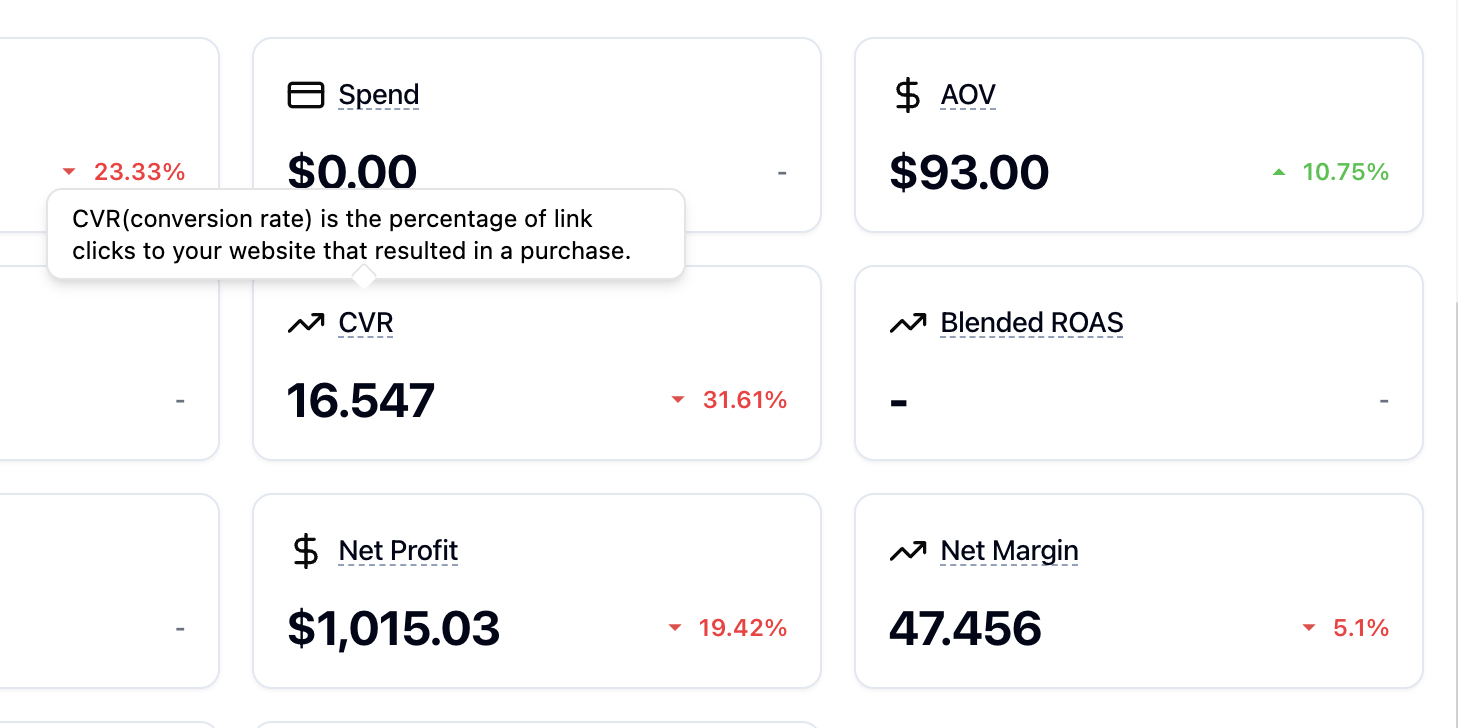Click the CVR conversion rate tooltip text
The height and width of the screenshot is (728, 1458).
click(x=352, y=235)
